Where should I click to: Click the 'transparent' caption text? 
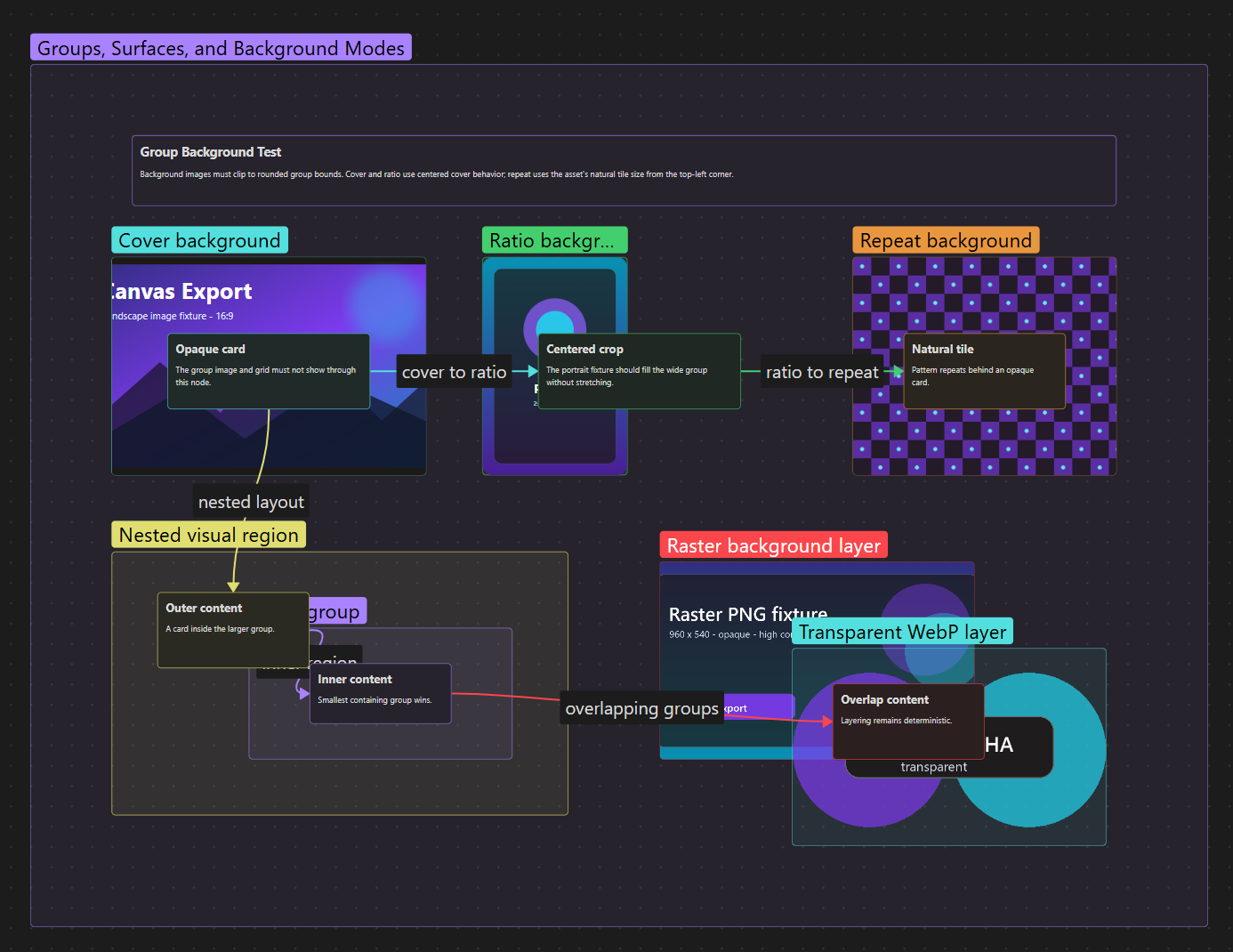tap(933, 767)
